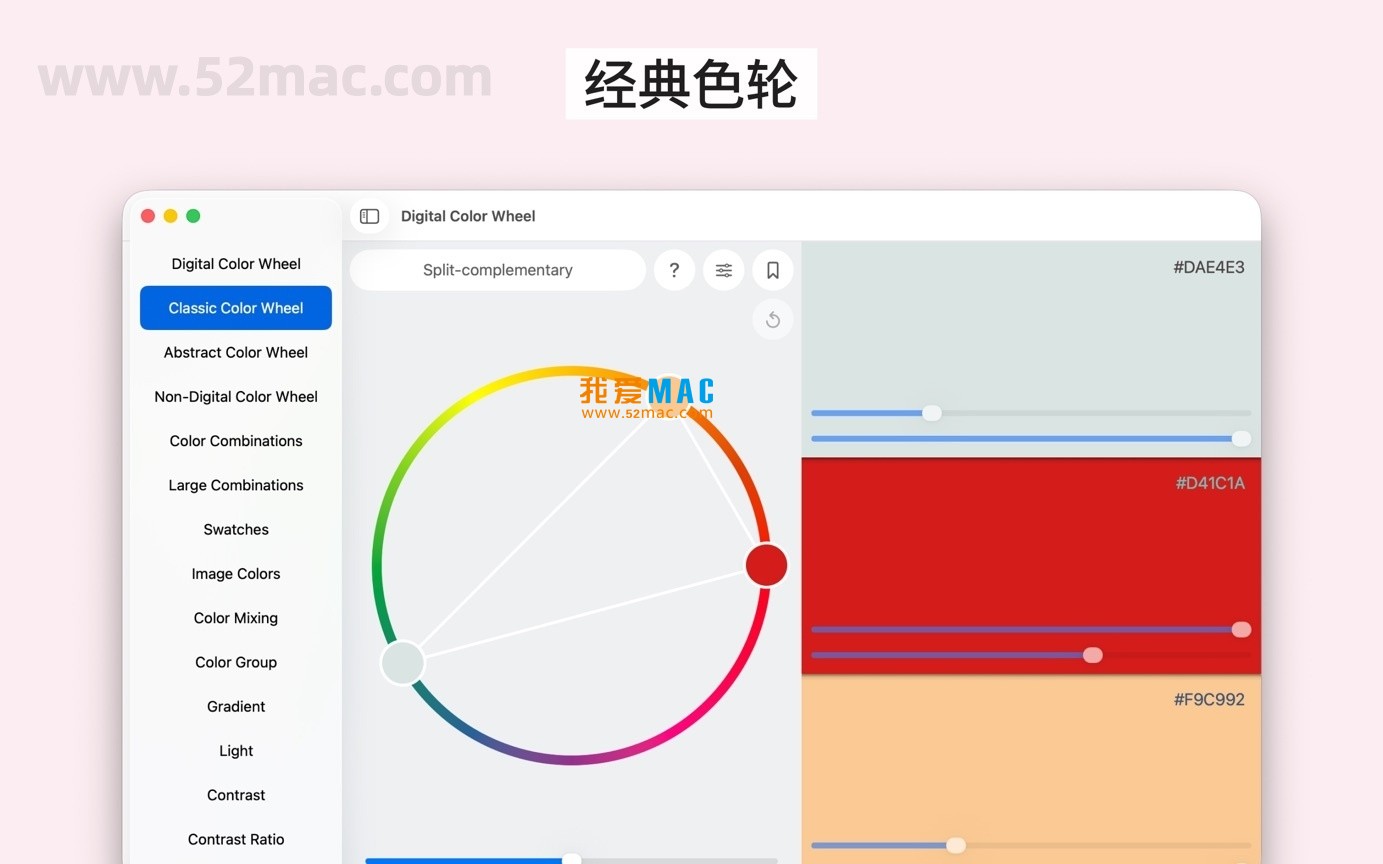Viewport: 1383px width, 864px height.
Task: Open the help question mark icon
Action: click(x=674, y=270)
